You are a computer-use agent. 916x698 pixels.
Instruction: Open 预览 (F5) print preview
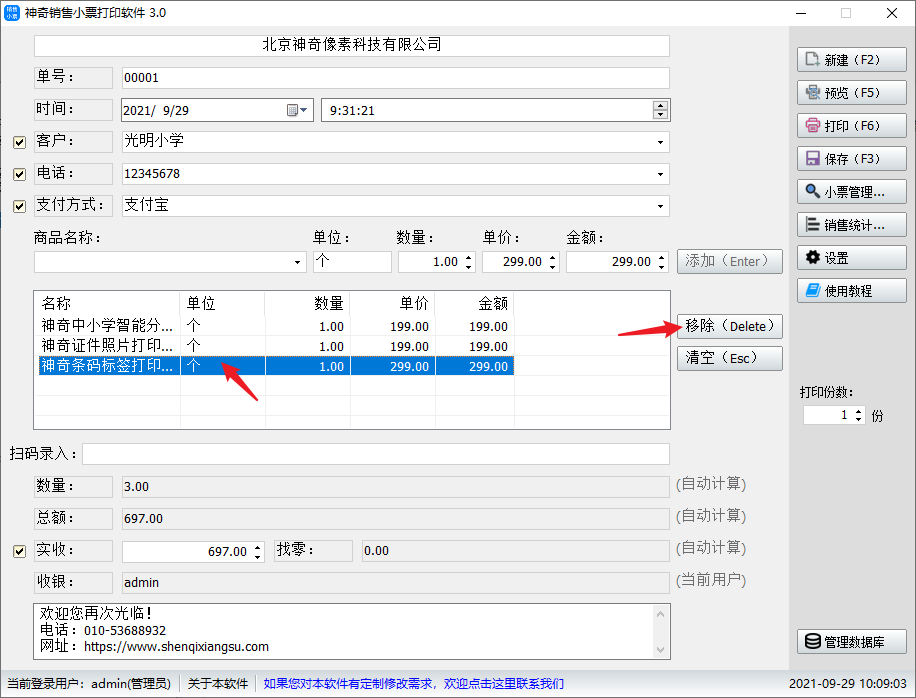851,93
